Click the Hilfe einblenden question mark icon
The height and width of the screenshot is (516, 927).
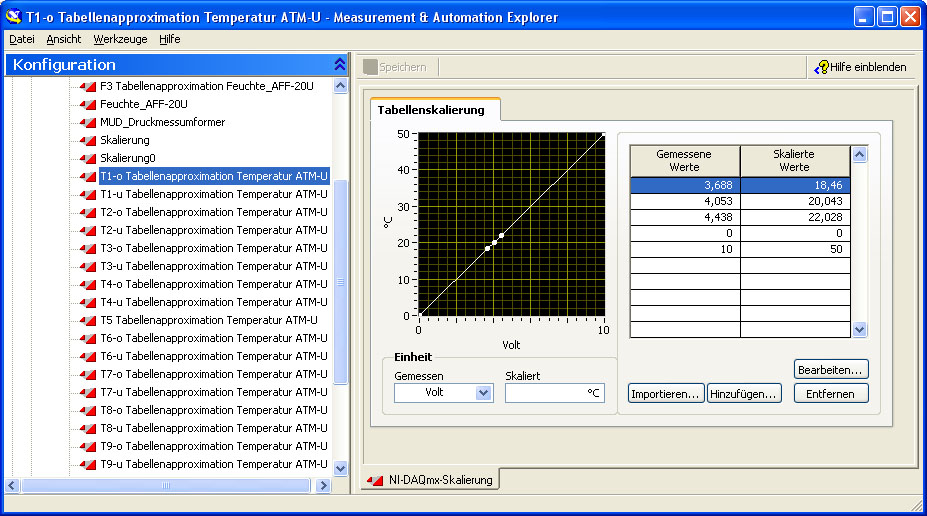coord(821,67)
